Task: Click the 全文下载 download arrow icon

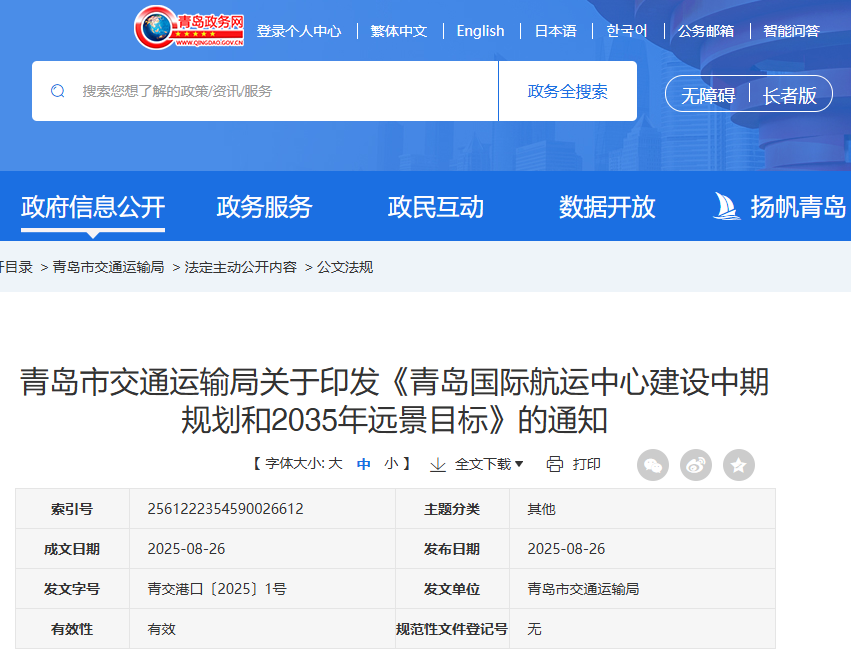Action: point(438,465)
